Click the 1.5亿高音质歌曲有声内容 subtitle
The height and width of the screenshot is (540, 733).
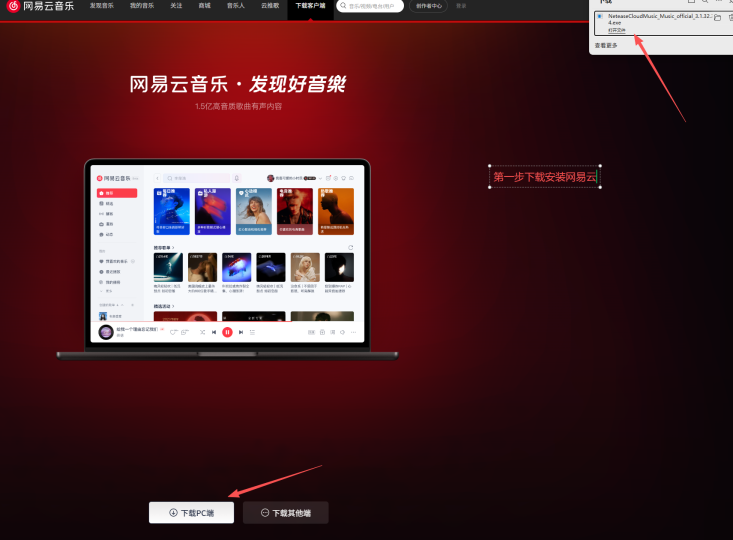(238, 107)
